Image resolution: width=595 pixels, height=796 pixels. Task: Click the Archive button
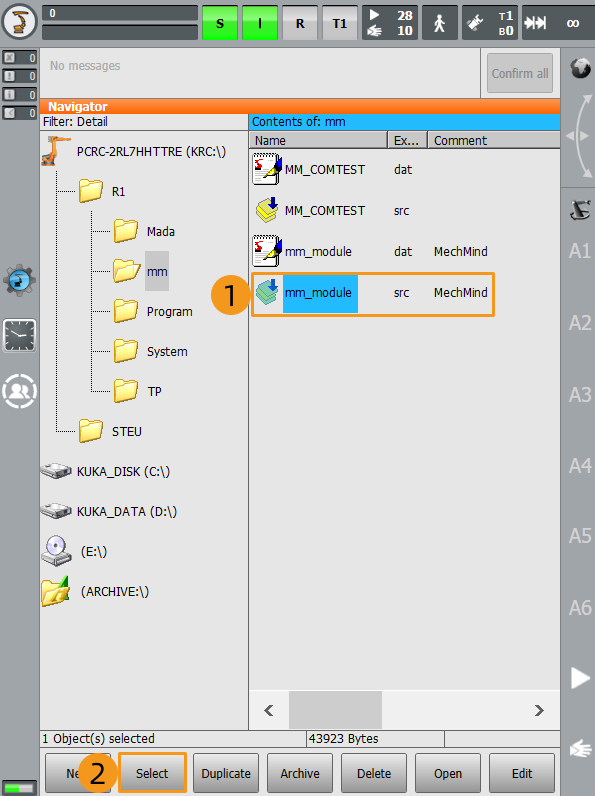(x=300, y=773)
